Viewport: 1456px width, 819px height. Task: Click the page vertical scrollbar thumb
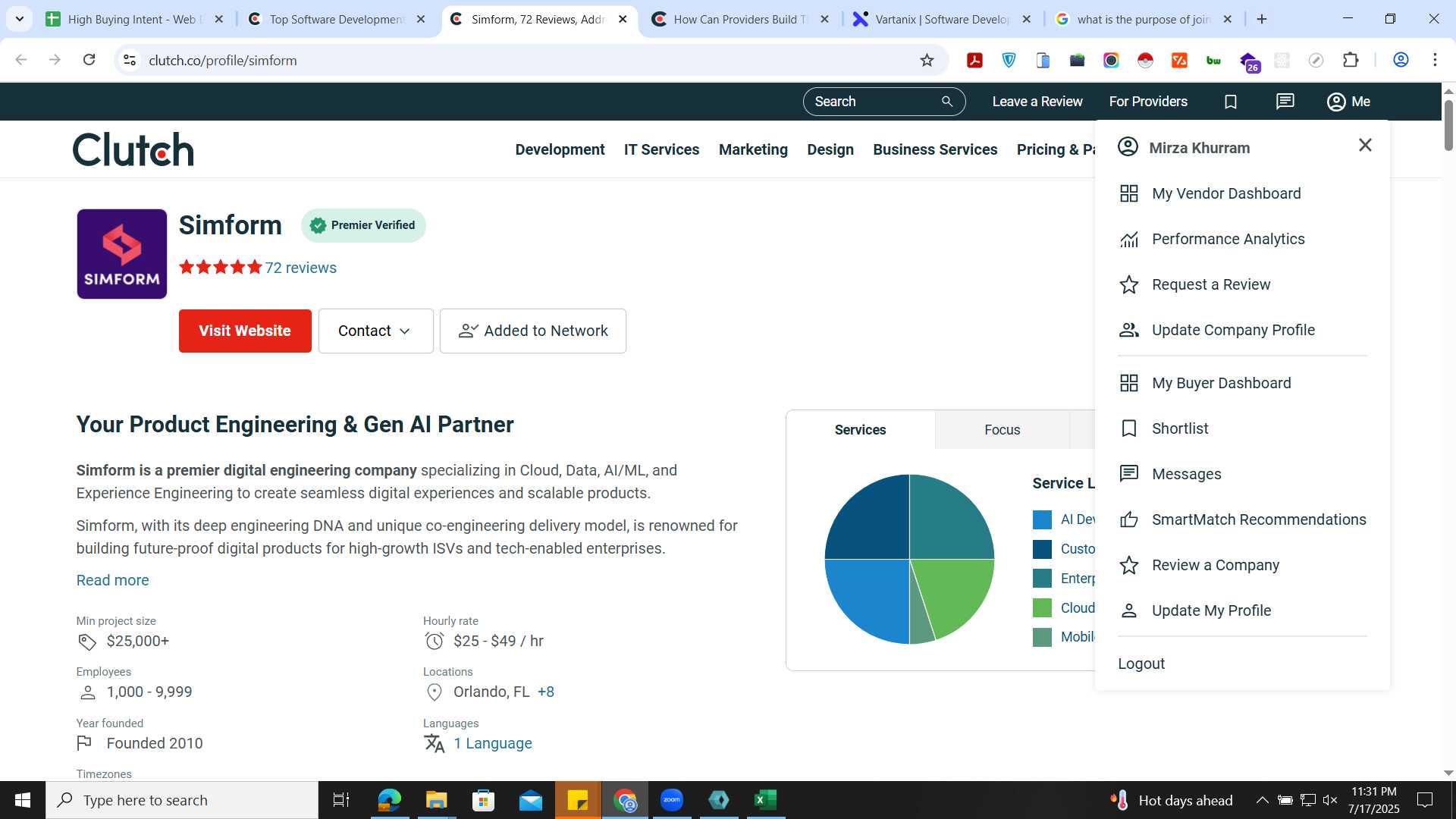tap(1448, 125)
